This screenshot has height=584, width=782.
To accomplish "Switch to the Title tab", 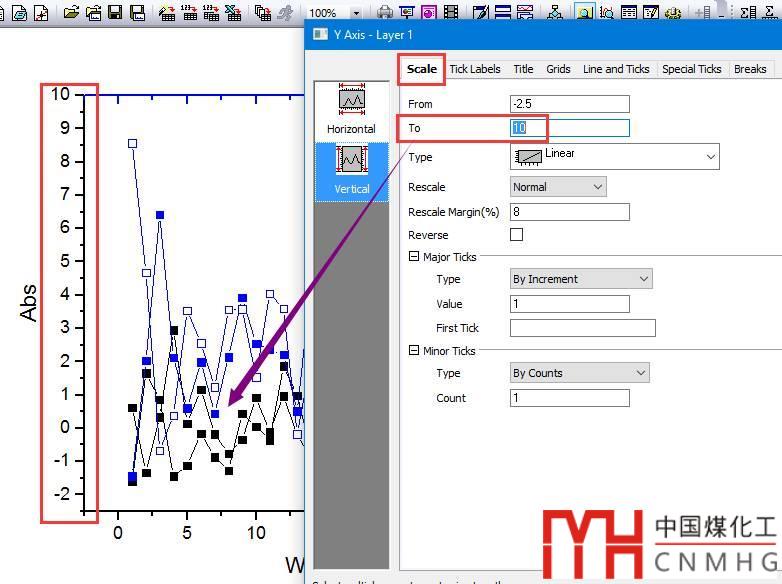I will tap(523, 69).
